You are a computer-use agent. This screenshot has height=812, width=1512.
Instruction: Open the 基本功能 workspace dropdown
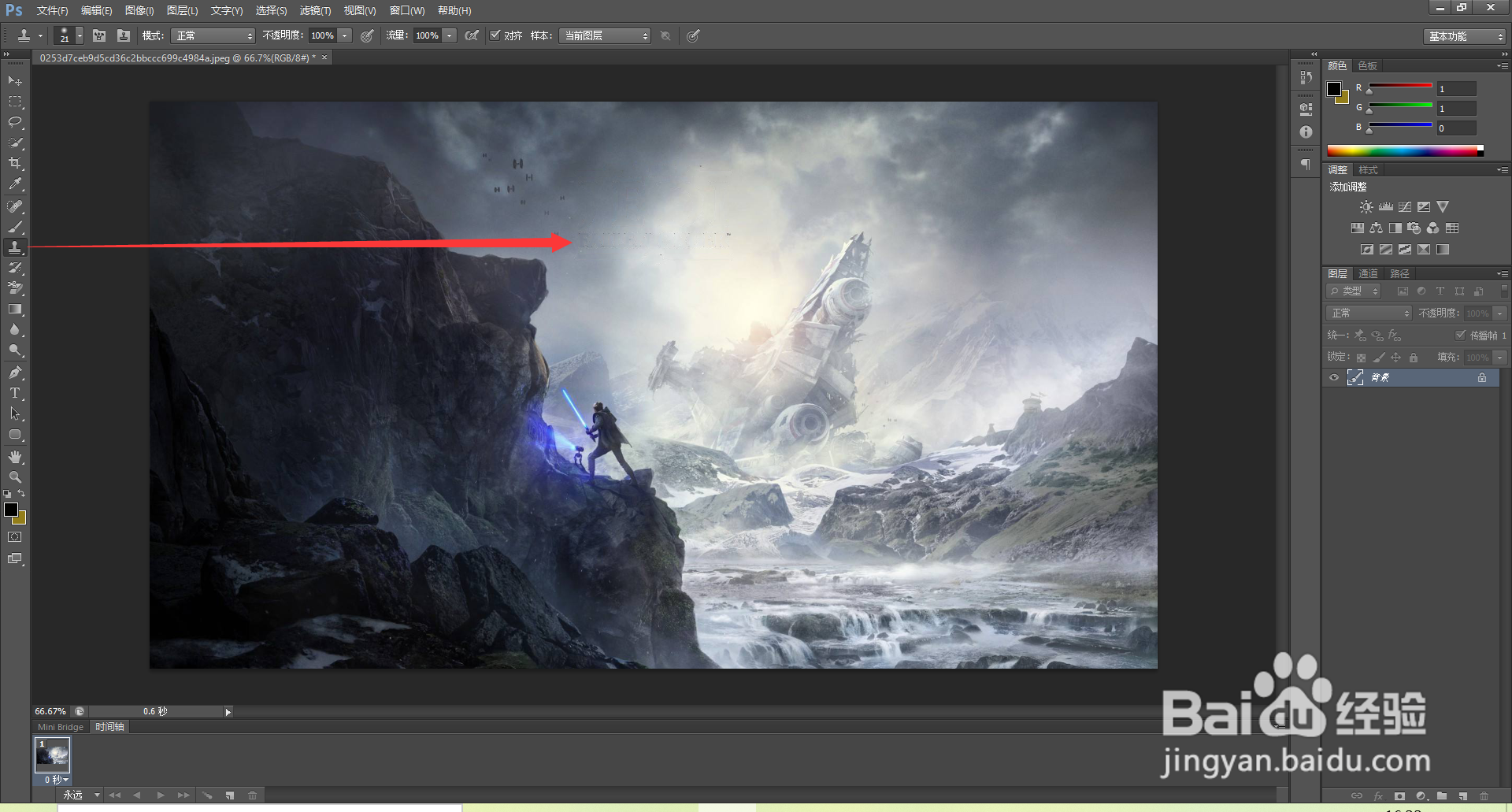1465,36
